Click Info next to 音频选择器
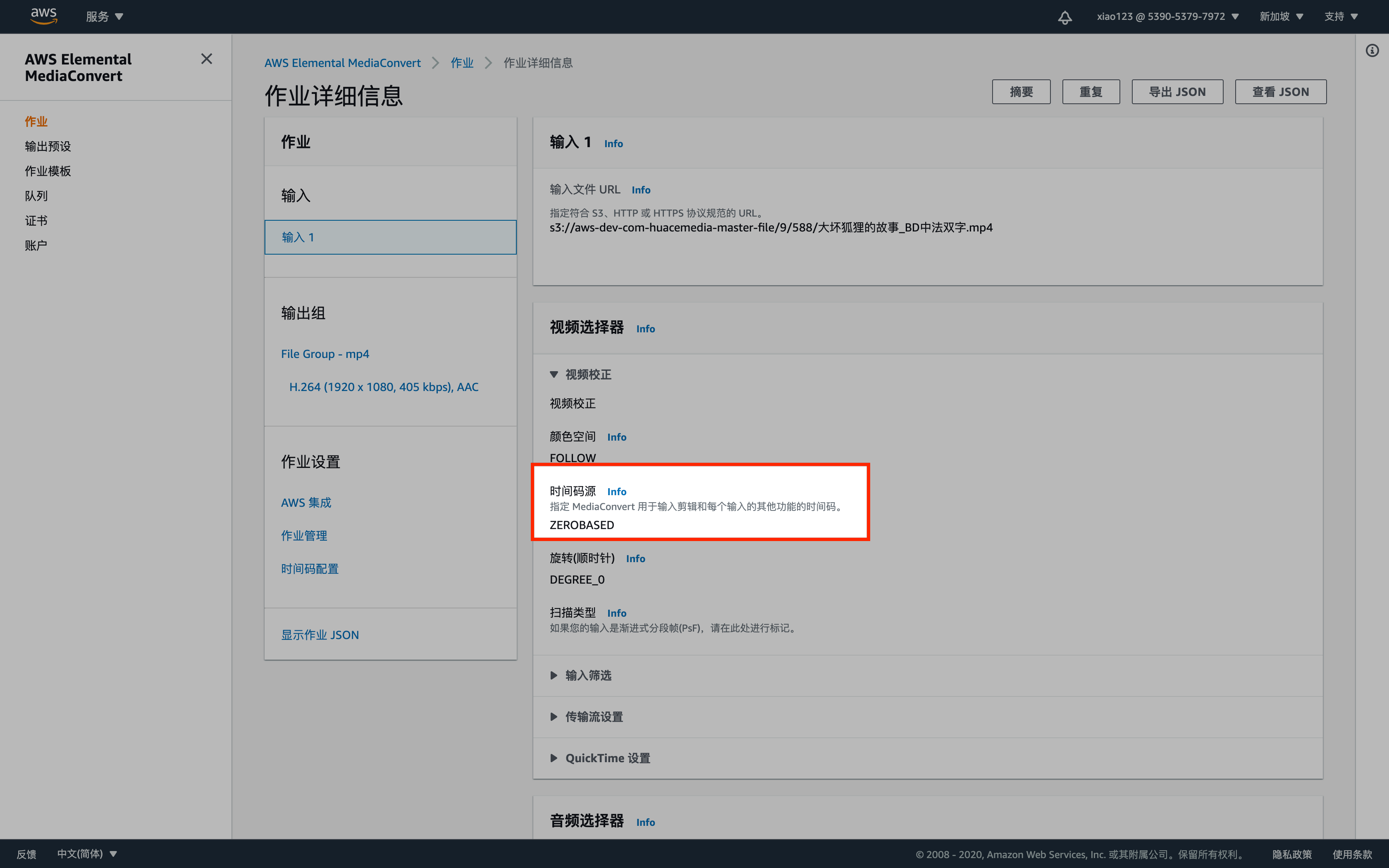Screen dimensions: 1389x868 point(645,822)
